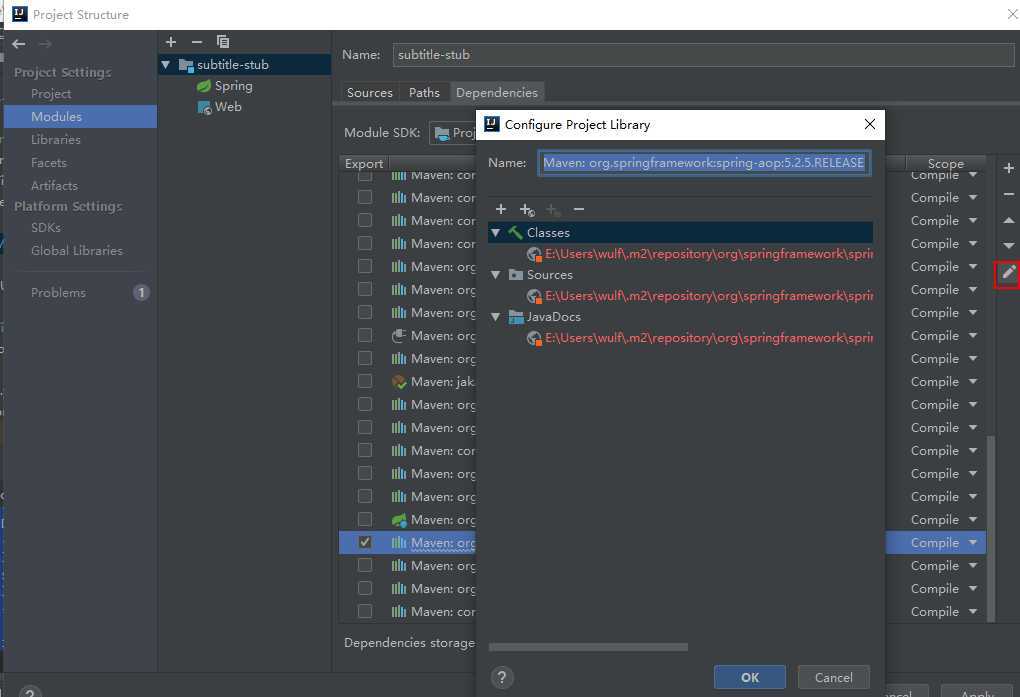Open Global Libraries in the sidebar
Screen dimensions: 1020x697
tap(77, 251)
